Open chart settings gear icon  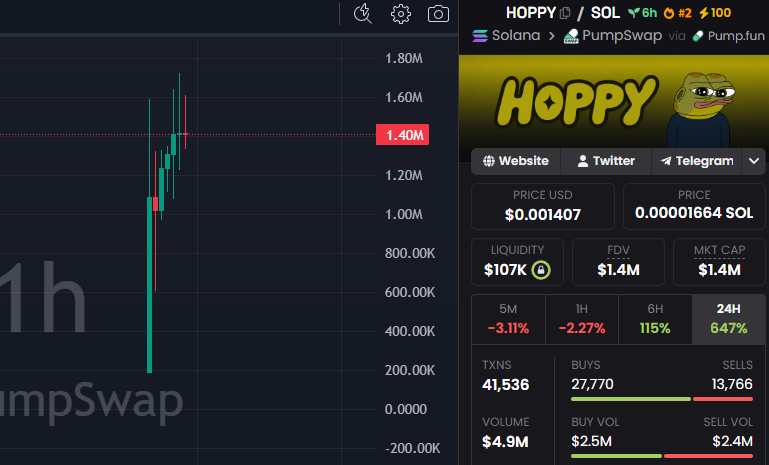[x=401, y=14]
